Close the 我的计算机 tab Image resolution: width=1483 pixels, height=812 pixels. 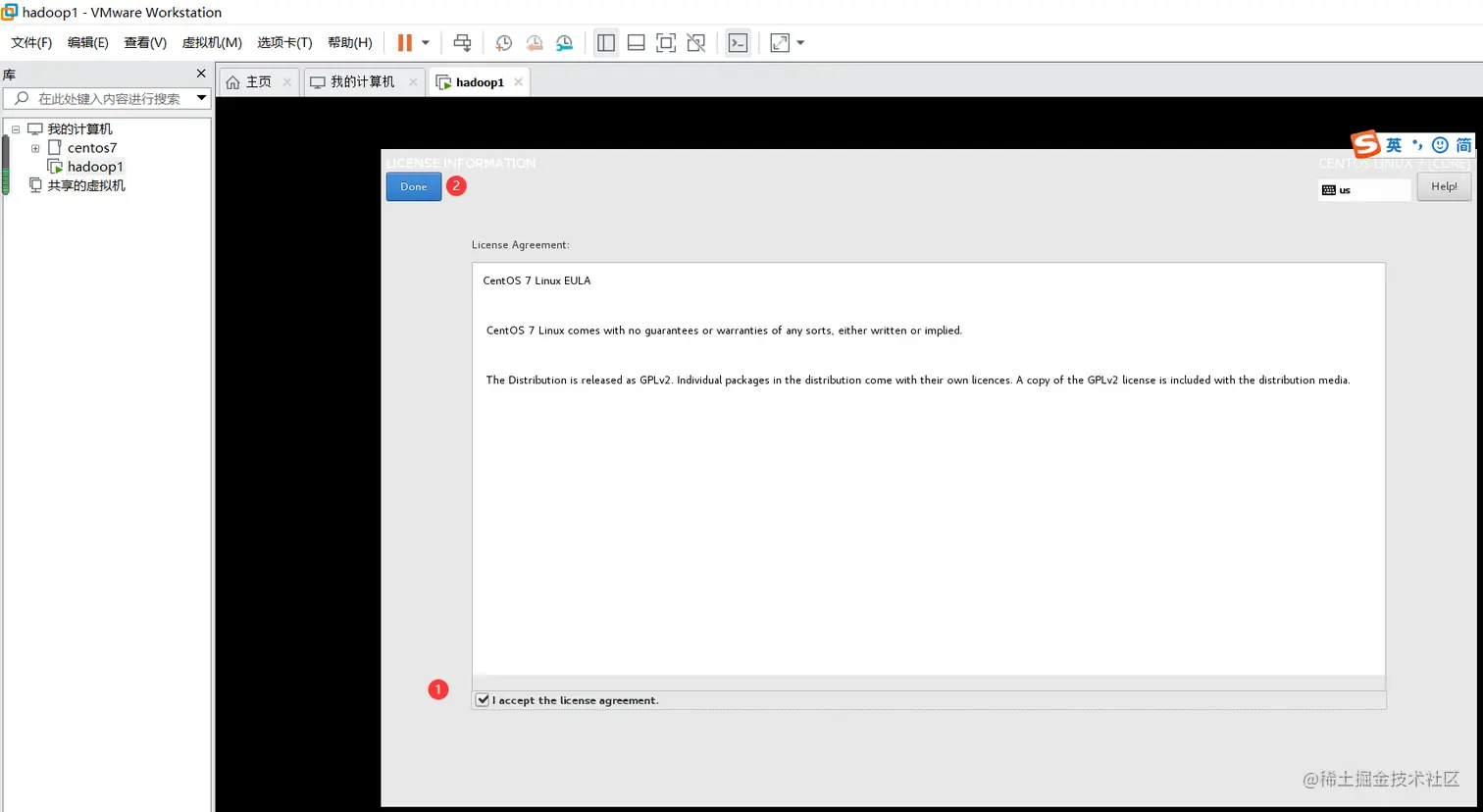click(413, 82)
